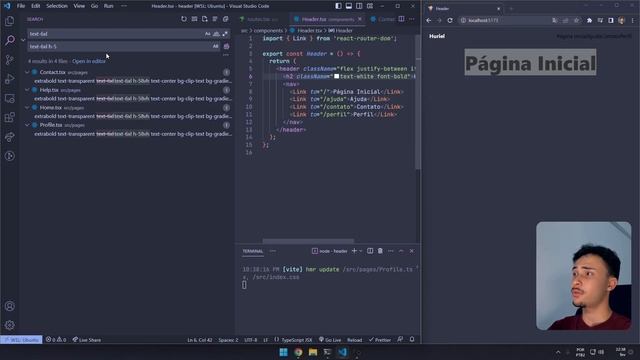Open the Search view in activity bar

click(9, 40)
